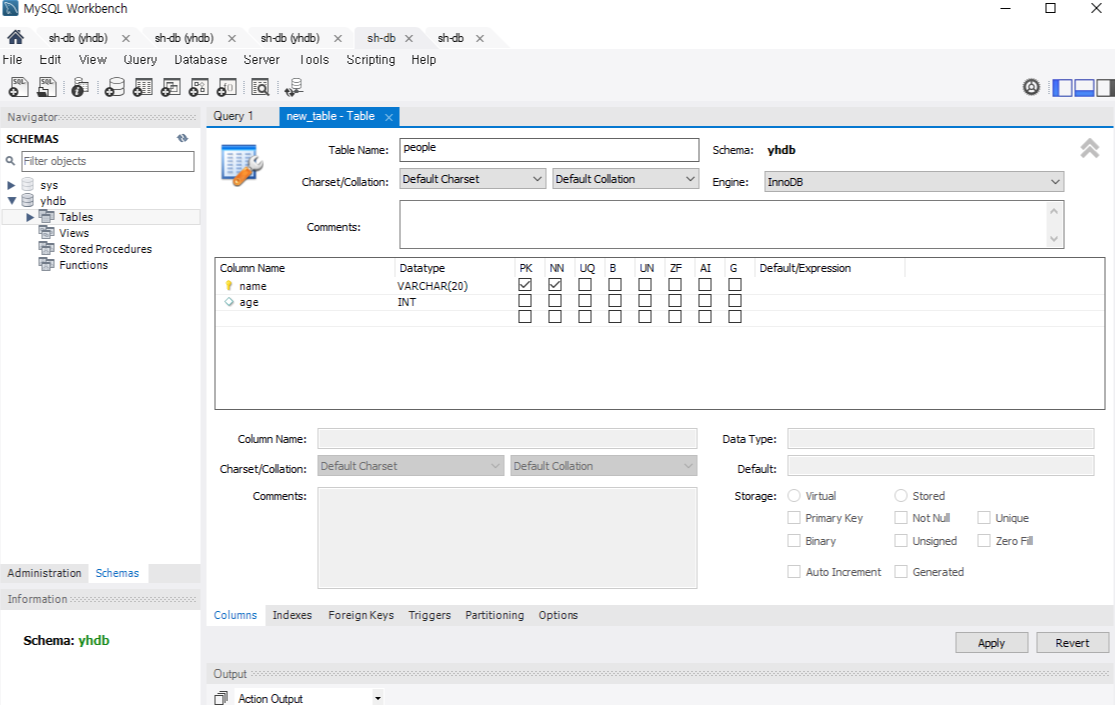Expand the Tables tree node

pyautogui.click(x=30, y=217)
